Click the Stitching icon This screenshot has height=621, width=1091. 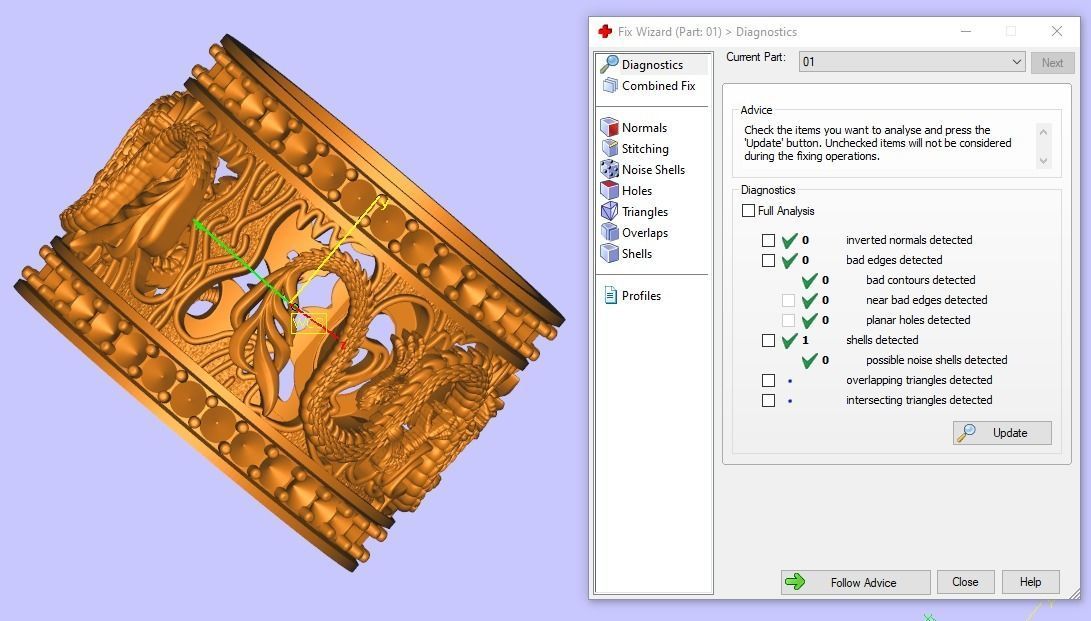pos(610,148)
